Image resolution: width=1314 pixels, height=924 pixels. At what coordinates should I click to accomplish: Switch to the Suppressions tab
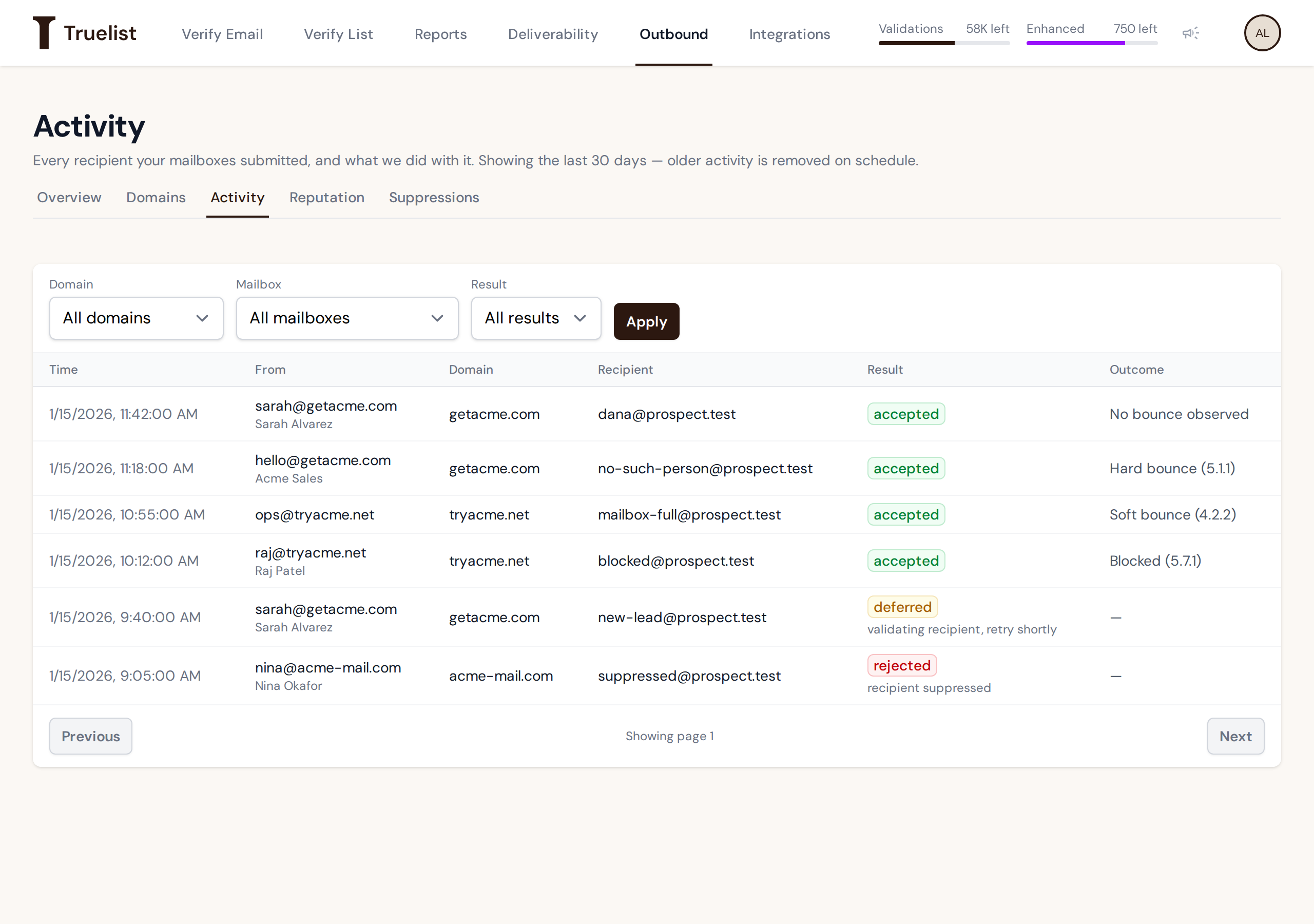click(434, 198)
